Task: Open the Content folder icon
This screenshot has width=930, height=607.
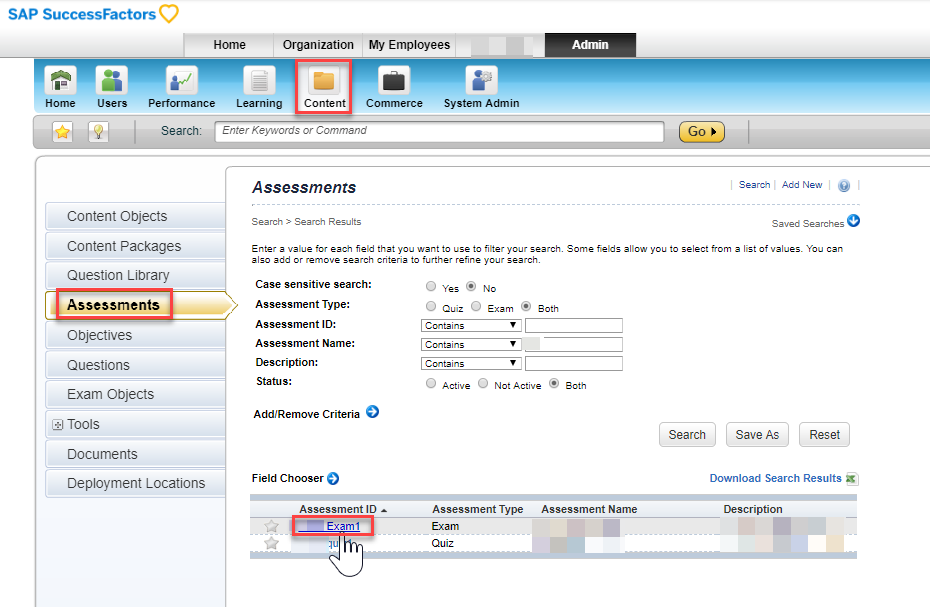Action: tap(324, 80)
